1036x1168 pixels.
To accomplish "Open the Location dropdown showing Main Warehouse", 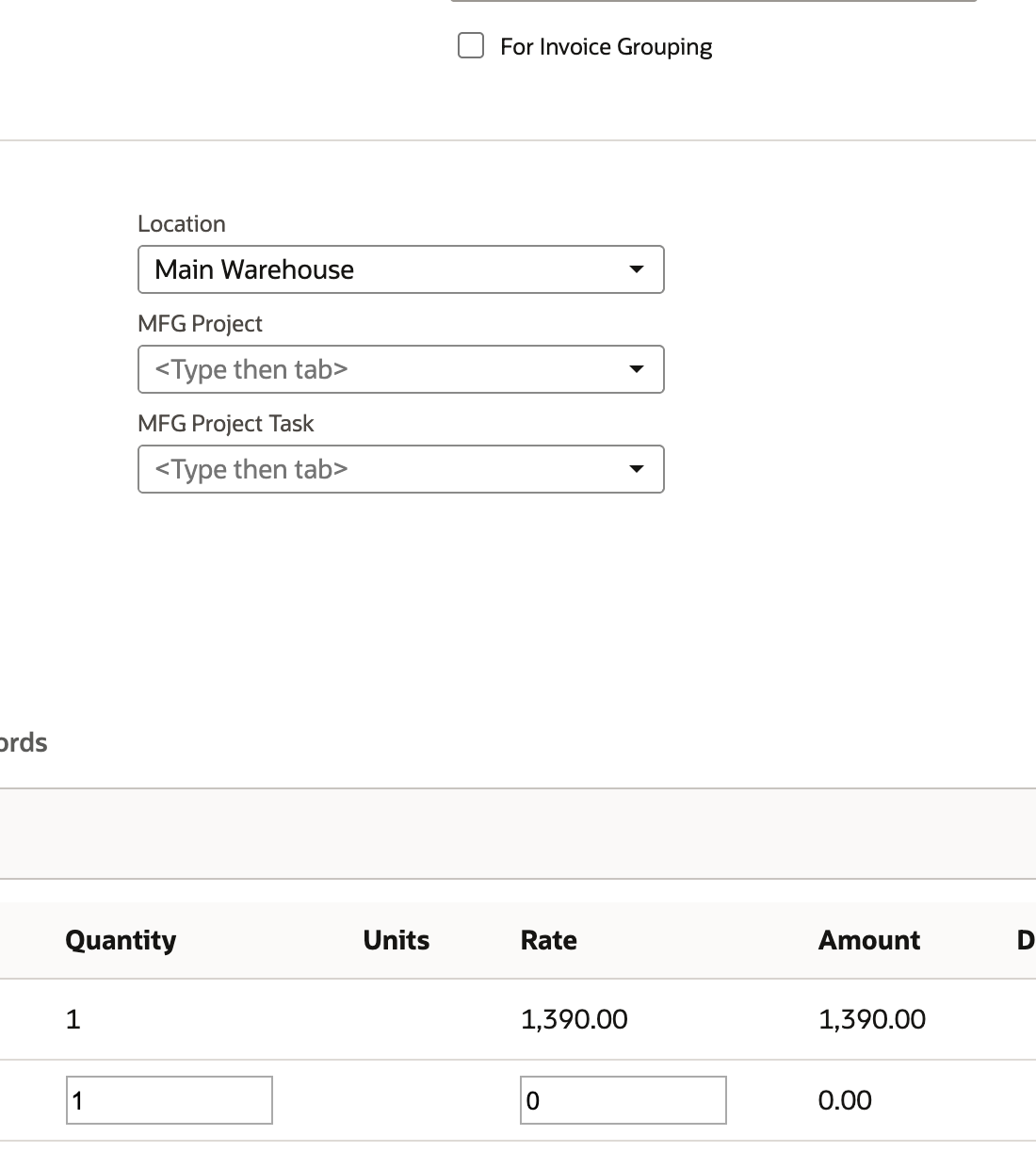I will [x=401, y=269].
